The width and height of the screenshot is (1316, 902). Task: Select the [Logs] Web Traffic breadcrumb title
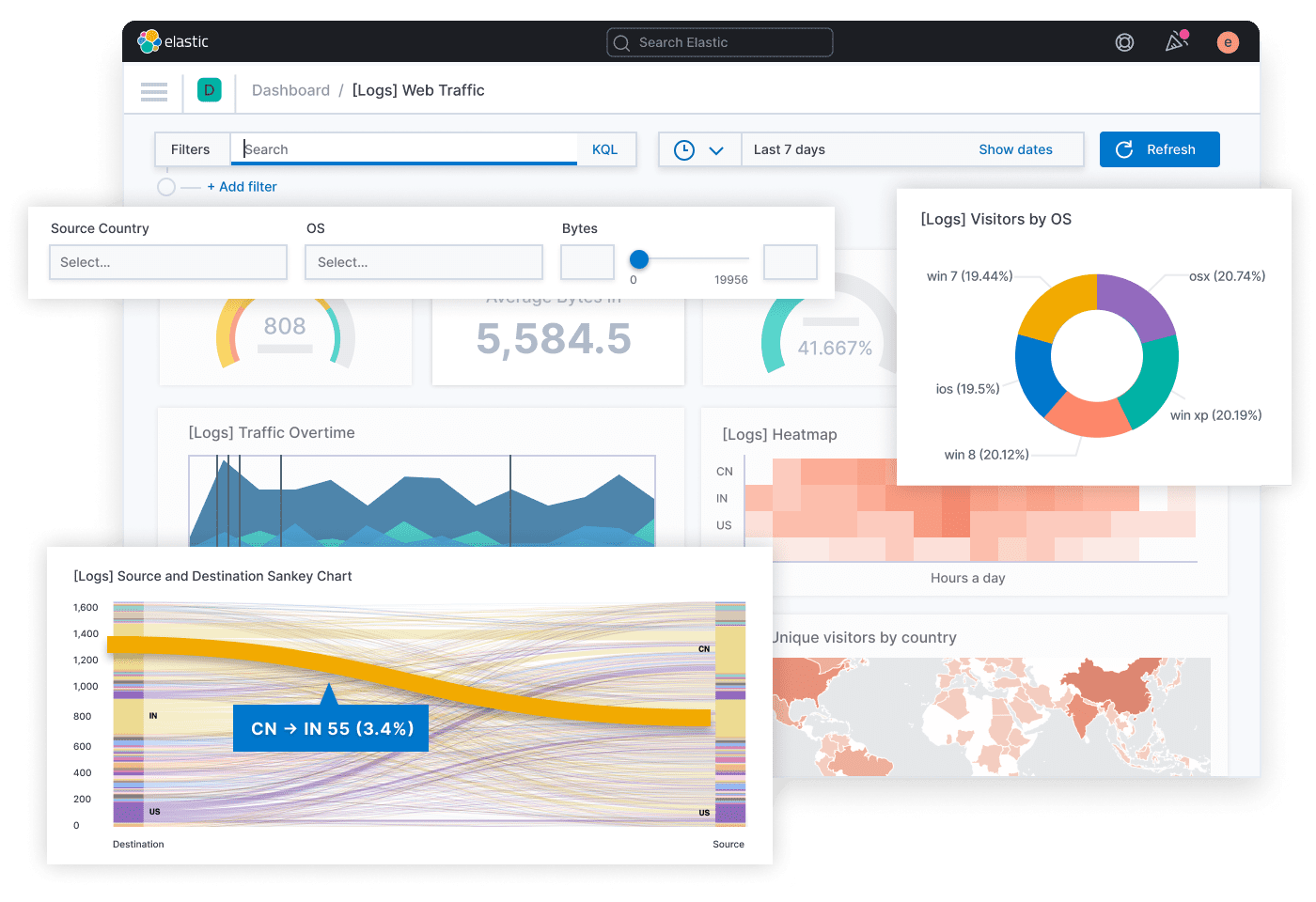pos(418,90)
